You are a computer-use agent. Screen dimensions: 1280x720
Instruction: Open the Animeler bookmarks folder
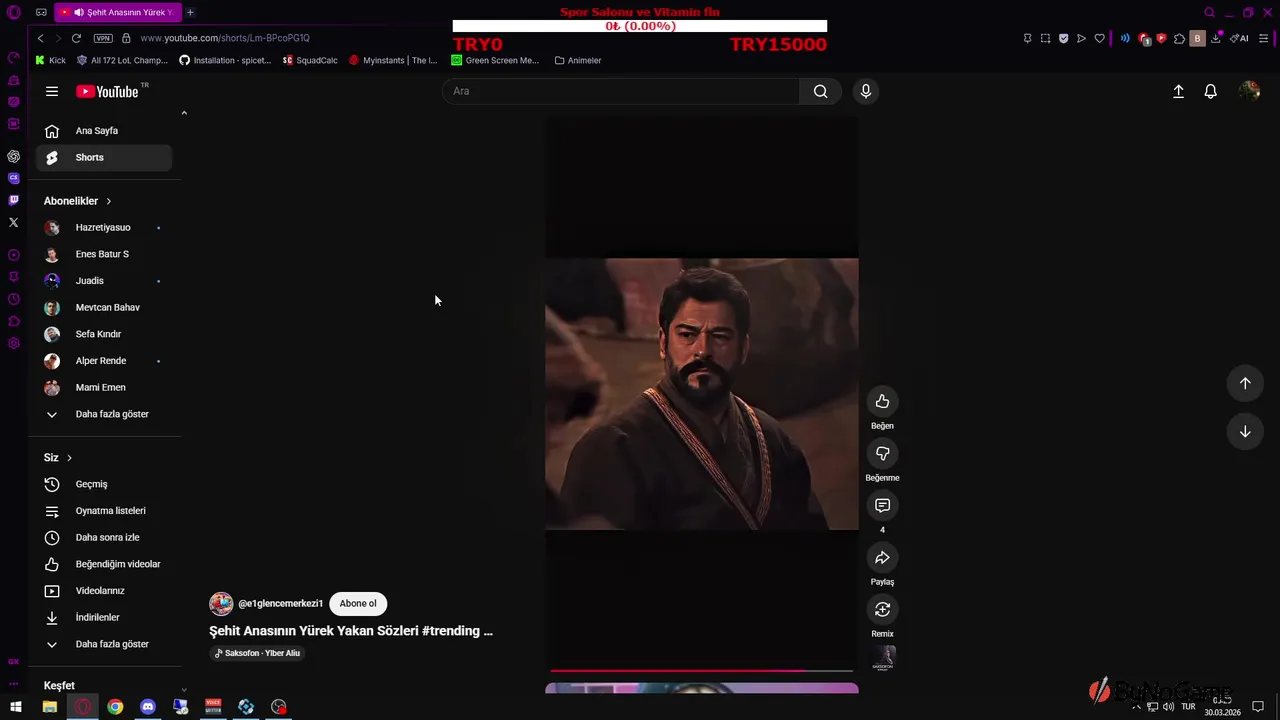(x=578, y=60)
